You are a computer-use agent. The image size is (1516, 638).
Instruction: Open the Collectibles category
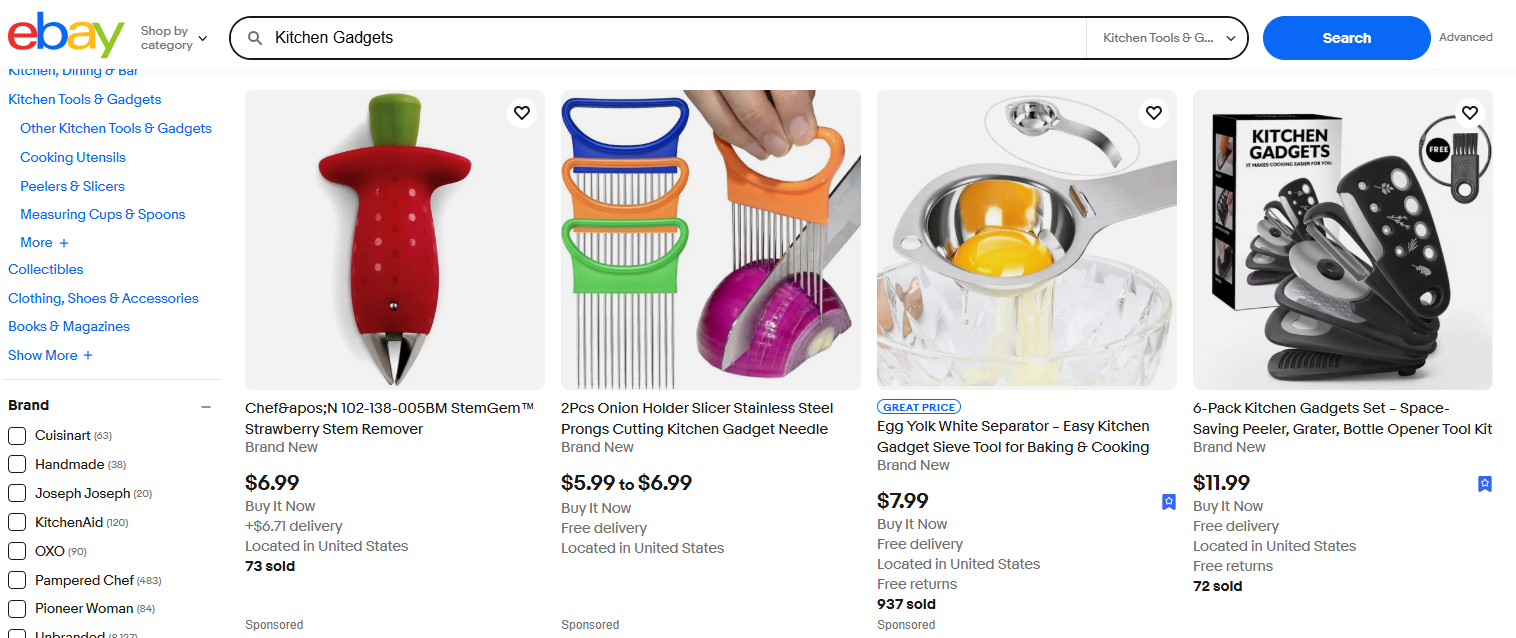45,269
